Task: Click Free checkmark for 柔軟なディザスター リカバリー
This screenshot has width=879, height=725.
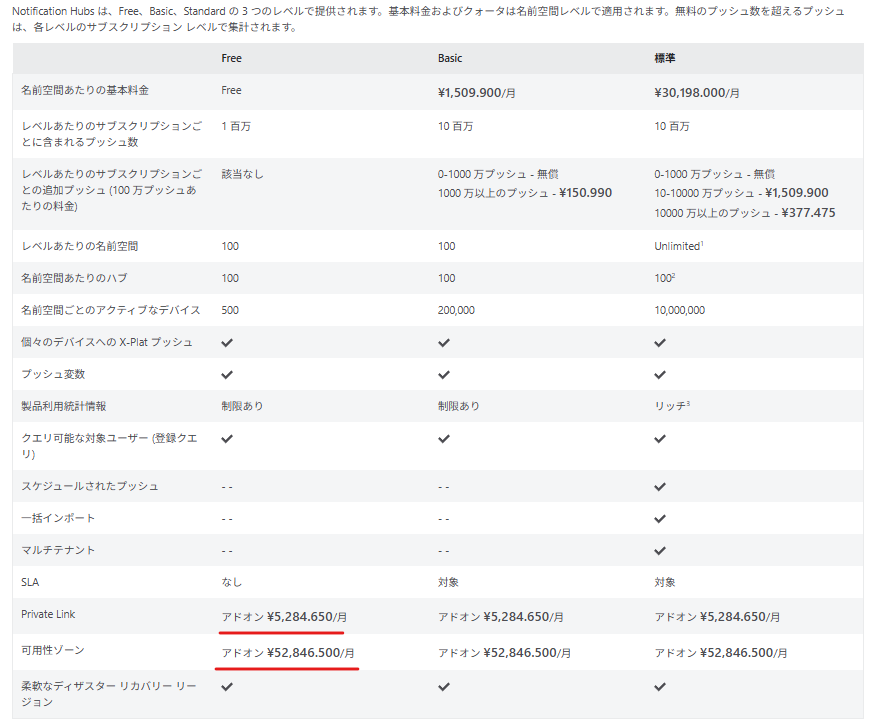Action: 227,687
